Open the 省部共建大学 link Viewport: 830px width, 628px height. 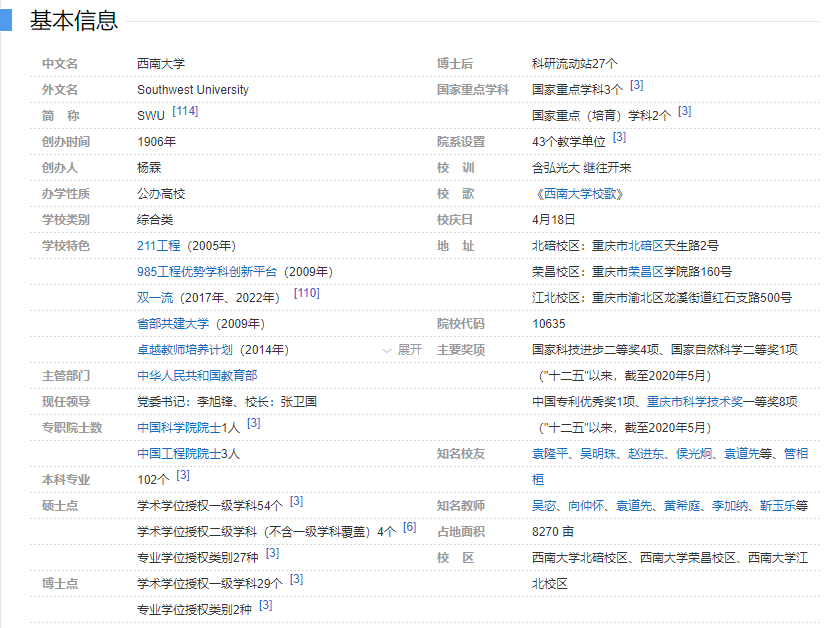(x=173, y=324)
